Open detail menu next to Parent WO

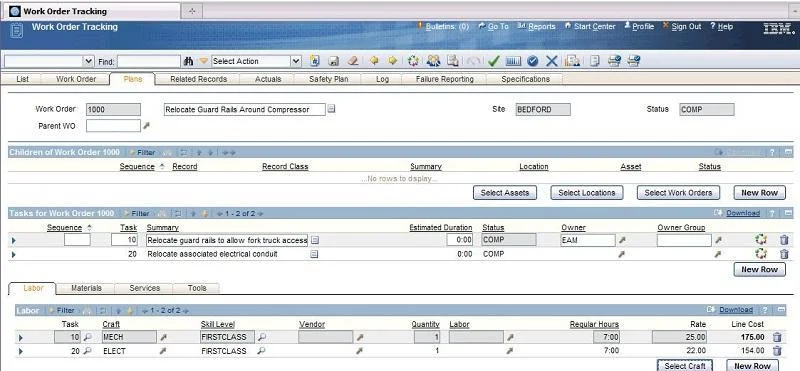tap(146, 126)
